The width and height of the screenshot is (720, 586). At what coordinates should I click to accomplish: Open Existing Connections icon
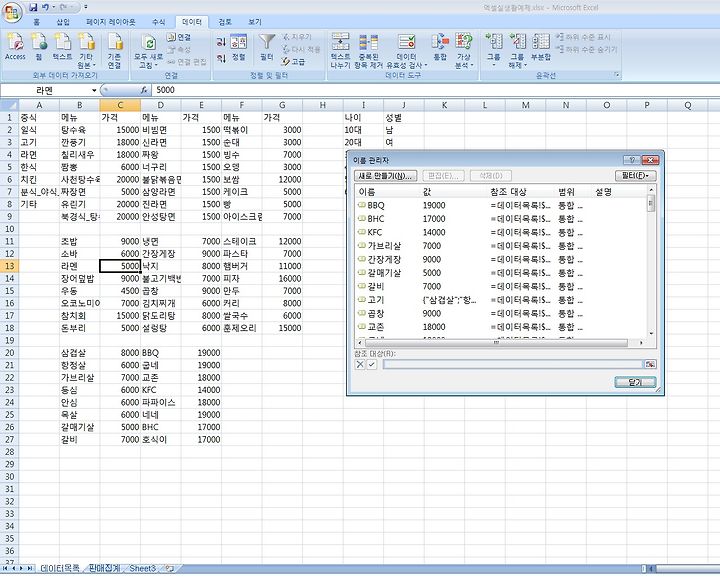[114, 51]
